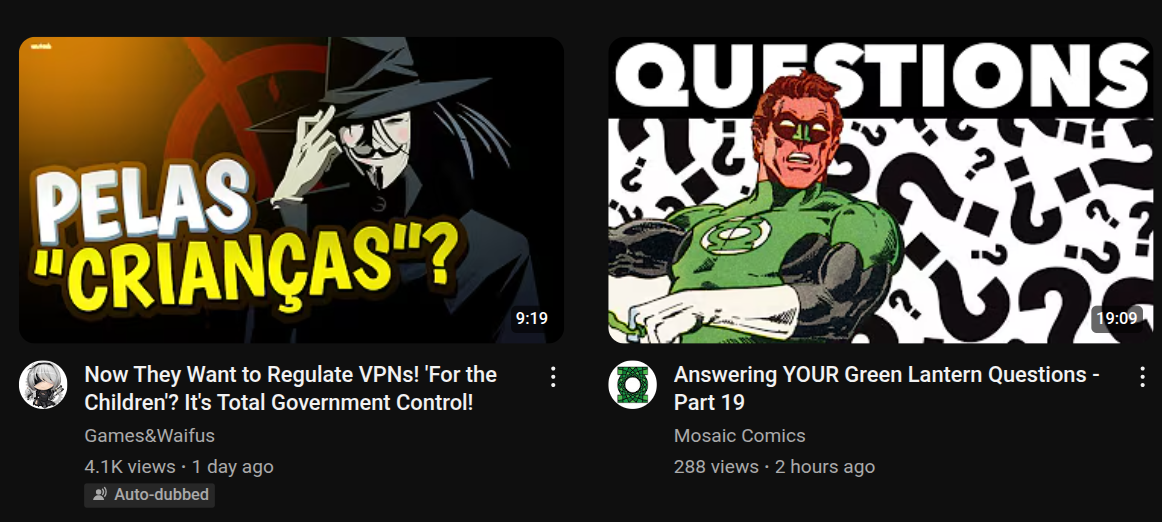Click the '4.1K views' metadata text
Image resolution: width=1162 pixels, height=522 pixels.
(130, 467)
